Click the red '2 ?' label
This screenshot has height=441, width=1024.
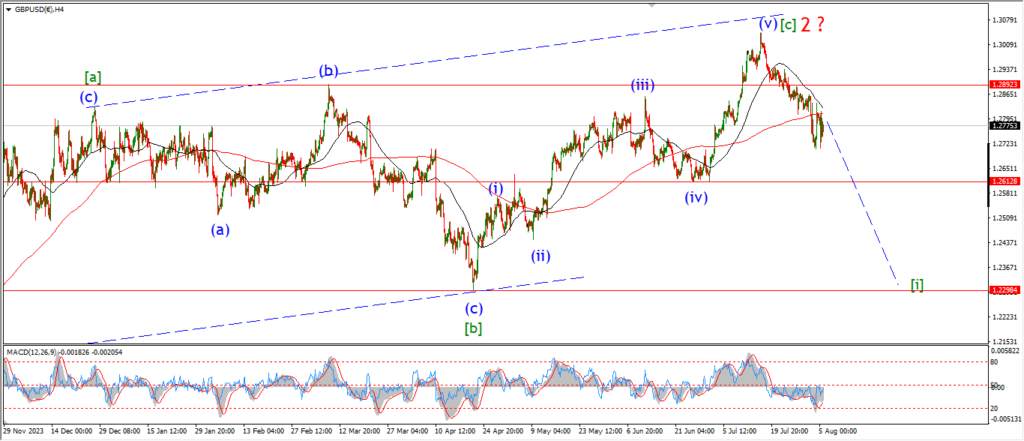click(812, 24)
